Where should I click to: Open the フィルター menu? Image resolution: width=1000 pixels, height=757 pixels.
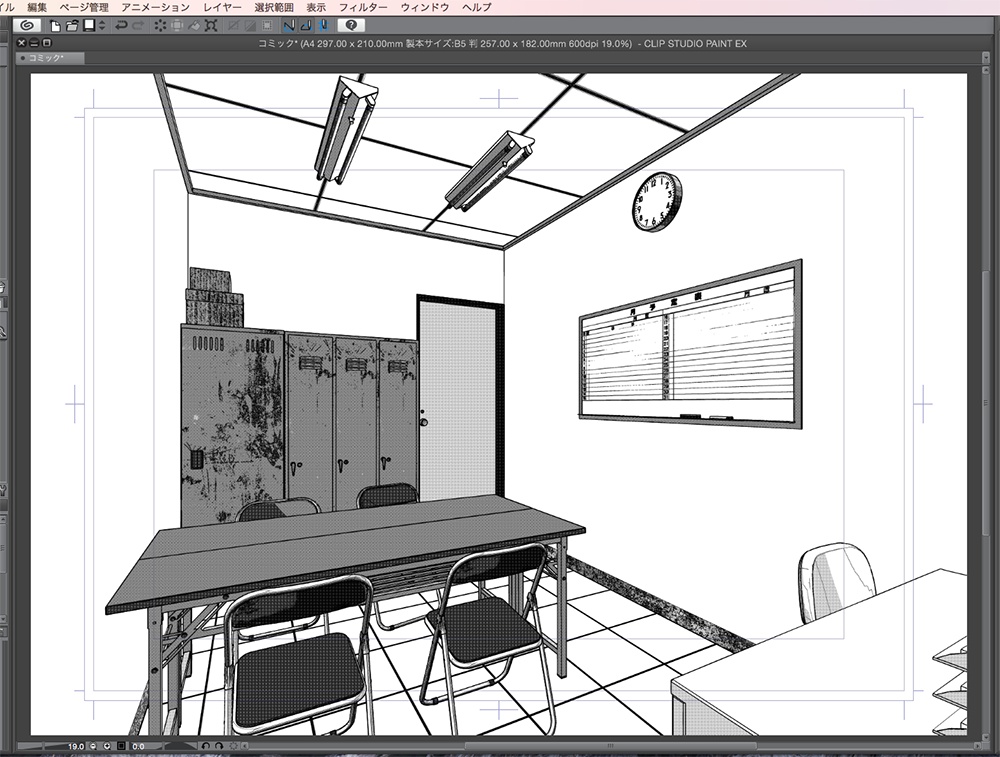(363, 7)
